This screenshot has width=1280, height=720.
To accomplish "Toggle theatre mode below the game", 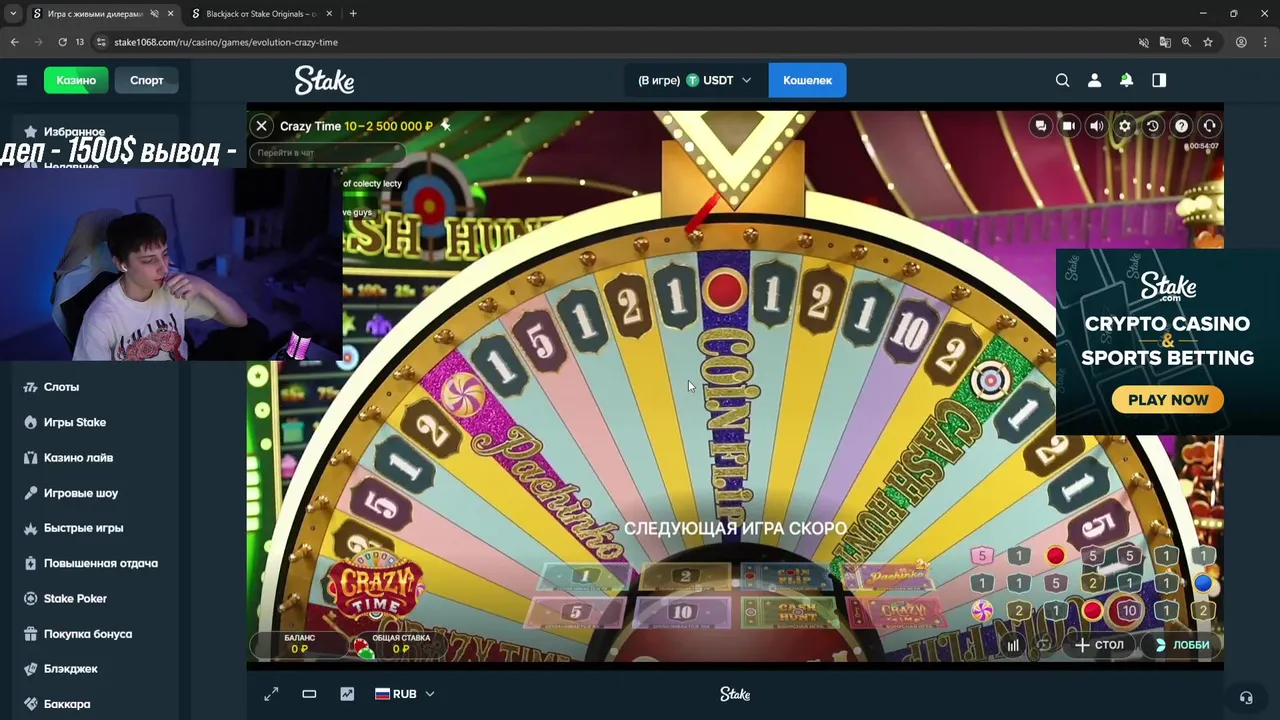I will coord(309,694).
